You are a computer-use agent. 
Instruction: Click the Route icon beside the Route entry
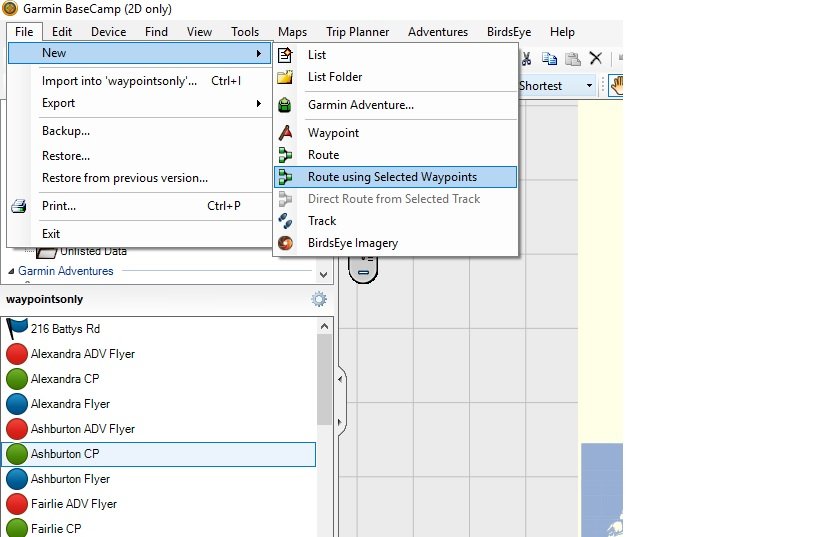point(285,155)
